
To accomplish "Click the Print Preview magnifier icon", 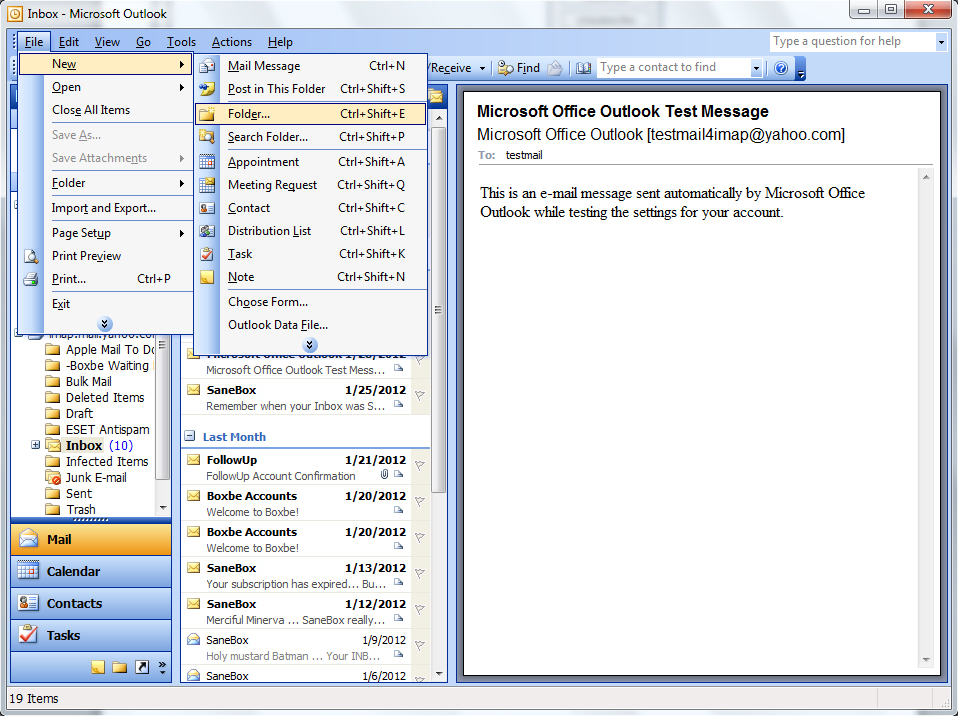I will 31,256.
